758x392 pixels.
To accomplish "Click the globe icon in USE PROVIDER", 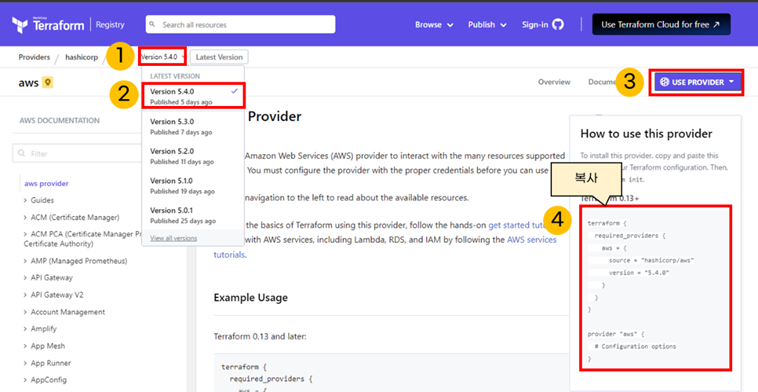I will tap(665, 82).
